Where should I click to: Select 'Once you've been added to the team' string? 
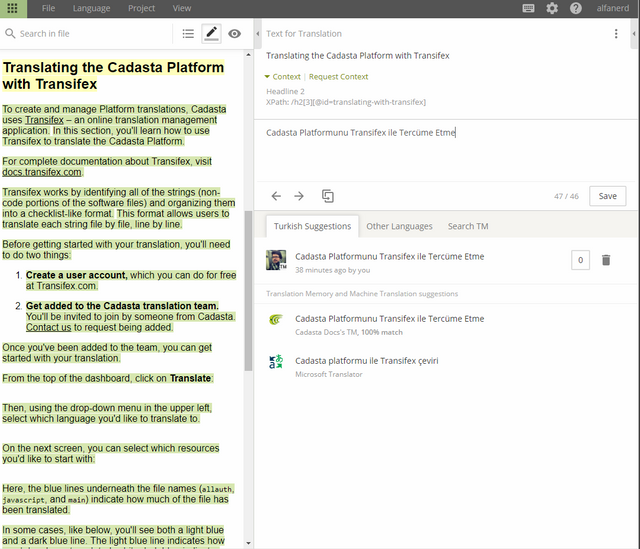pyautogui.click(x=107, y=353)
